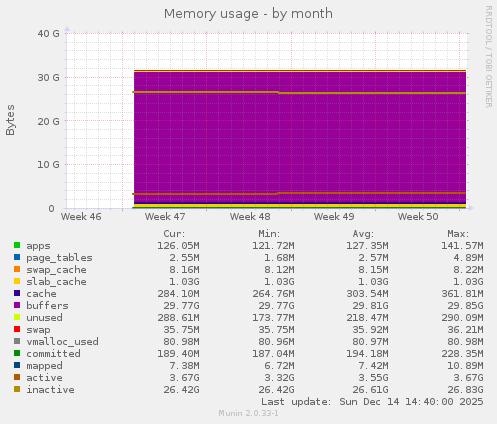Click the mapped max value 10.89M
This screenshot has width=497, height=424.
pos(465,366)
